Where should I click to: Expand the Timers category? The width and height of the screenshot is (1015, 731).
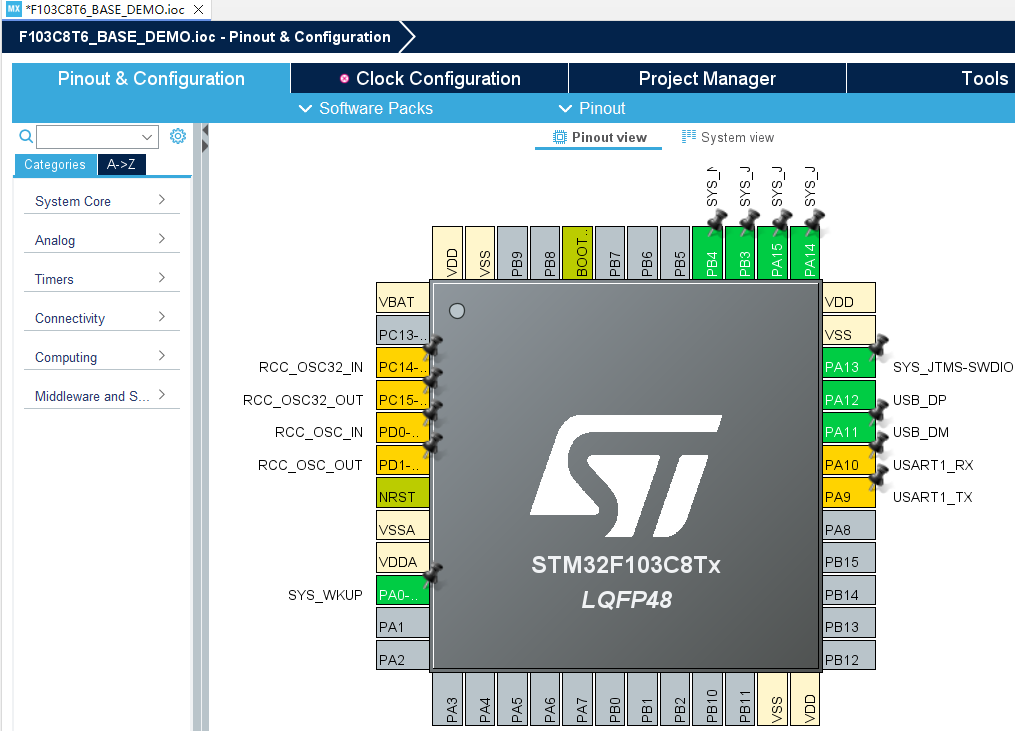click(102, 279)
